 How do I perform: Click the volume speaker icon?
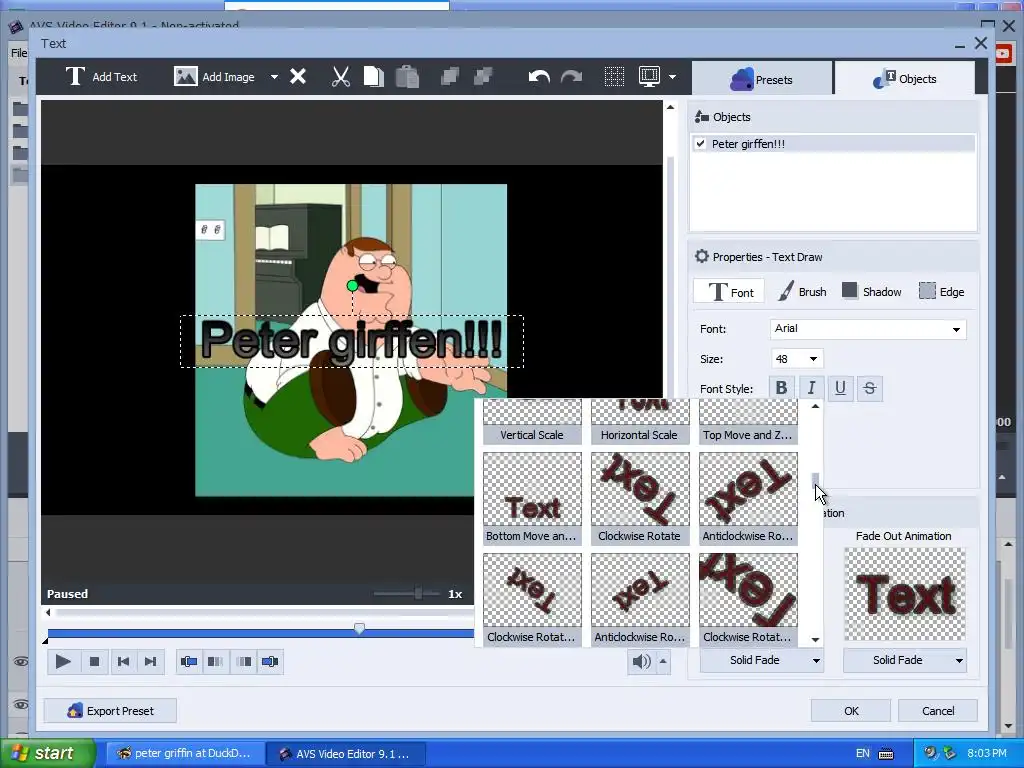pos(641,662)
